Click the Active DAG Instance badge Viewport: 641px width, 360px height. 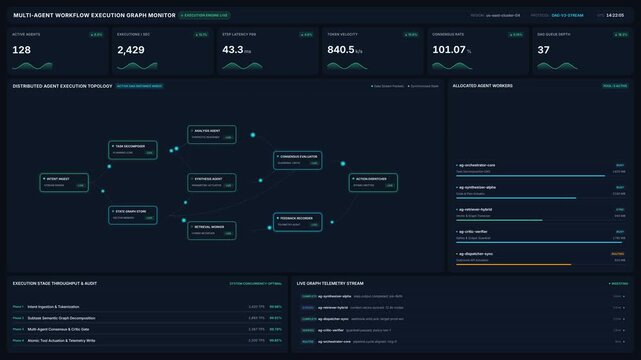coord(140,86)
